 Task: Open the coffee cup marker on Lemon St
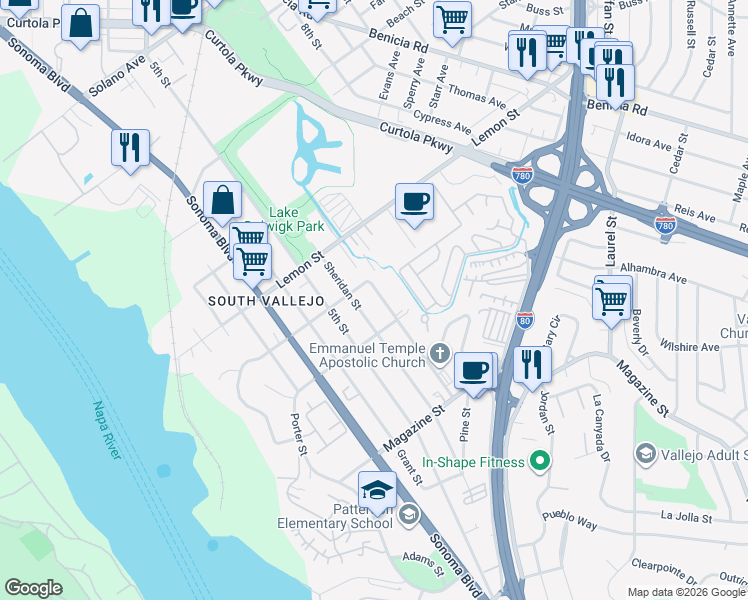tap(415, 205)
